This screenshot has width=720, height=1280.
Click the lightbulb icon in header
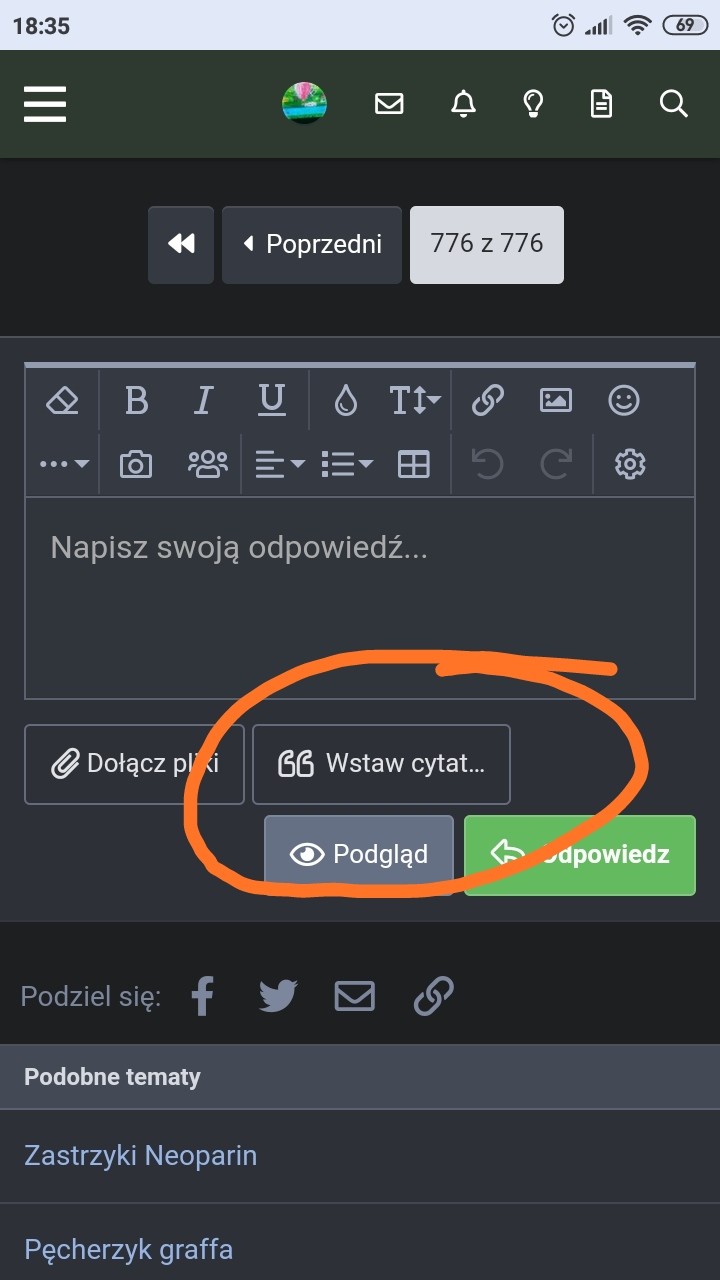coord(533,104)
